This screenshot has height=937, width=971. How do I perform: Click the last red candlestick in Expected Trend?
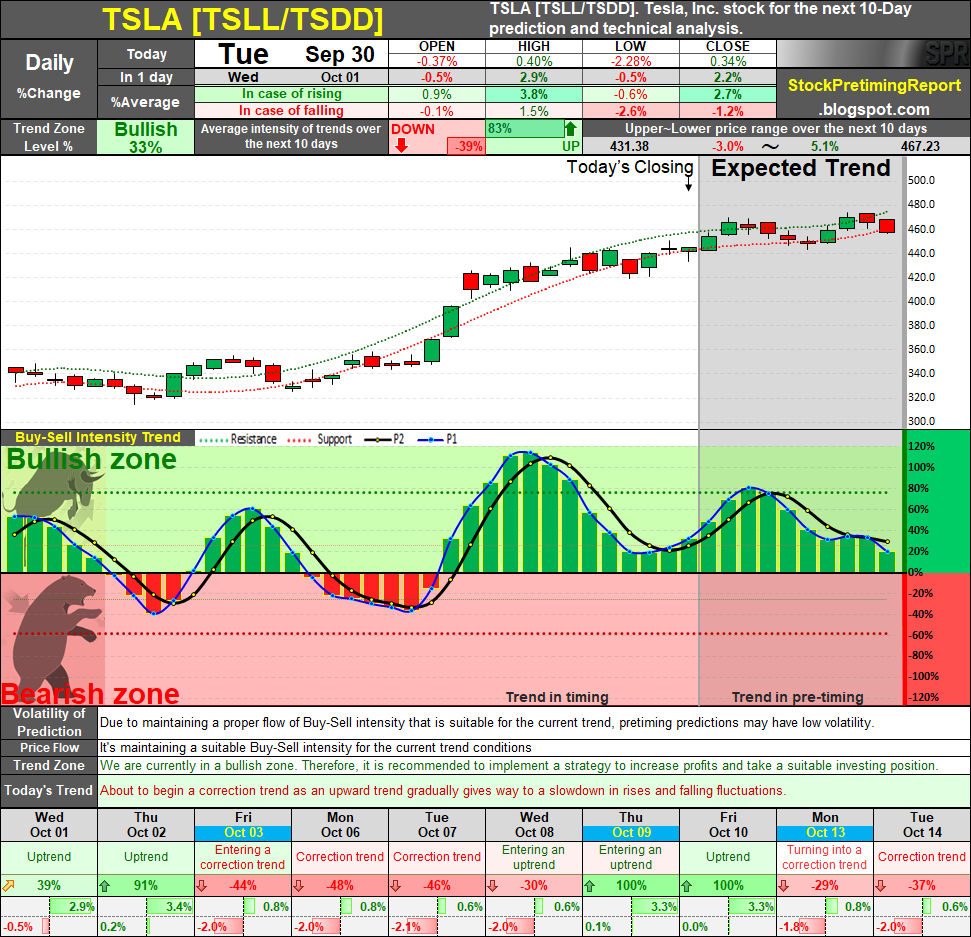point(887,226)
